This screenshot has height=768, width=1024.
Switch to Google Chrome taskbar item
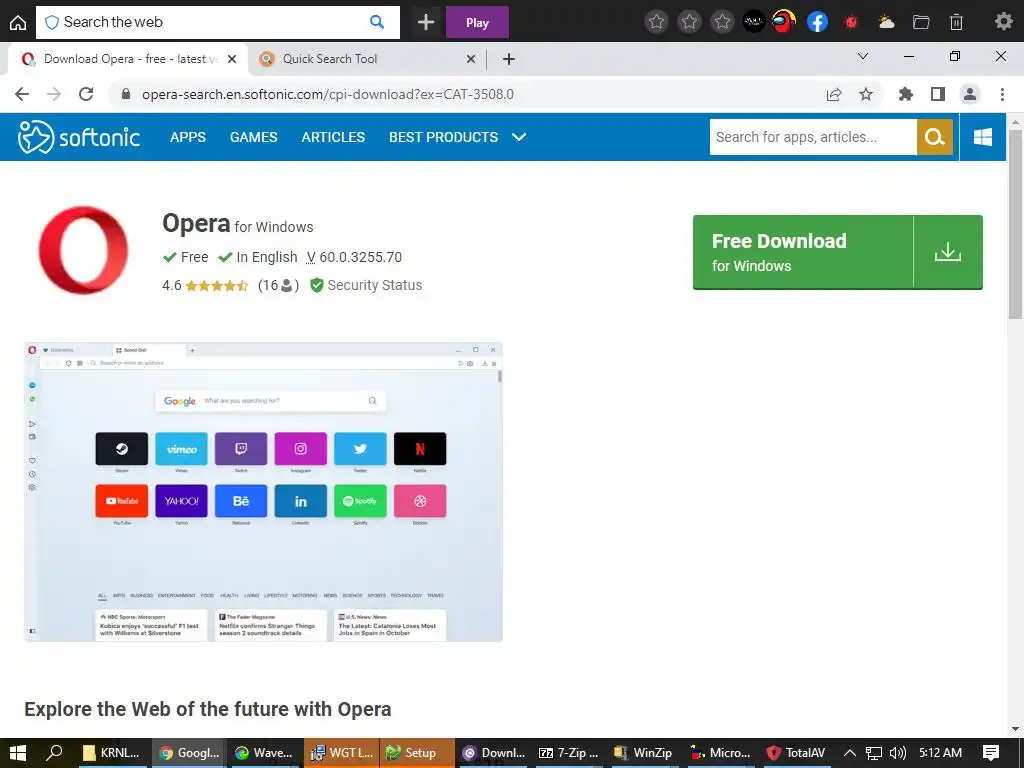coord(189,753)
